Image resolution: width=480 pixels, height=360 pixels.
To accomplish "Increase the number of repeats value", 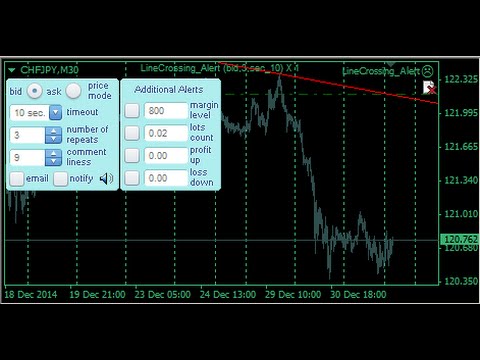I will coord(53,131).
